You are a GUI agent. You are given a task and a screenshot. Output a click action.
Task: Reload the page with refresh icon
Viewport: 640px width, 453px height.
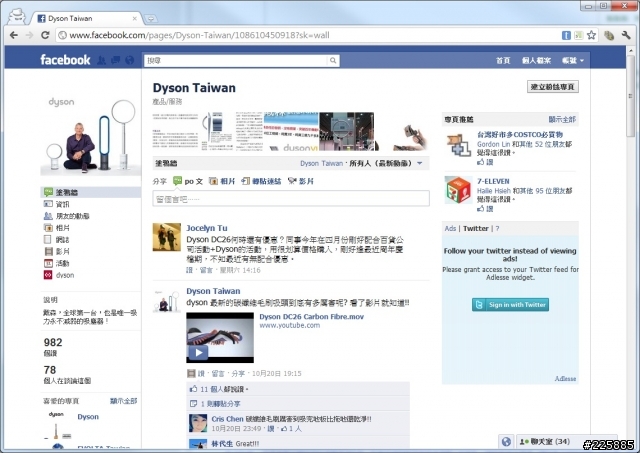pos(45,35)
